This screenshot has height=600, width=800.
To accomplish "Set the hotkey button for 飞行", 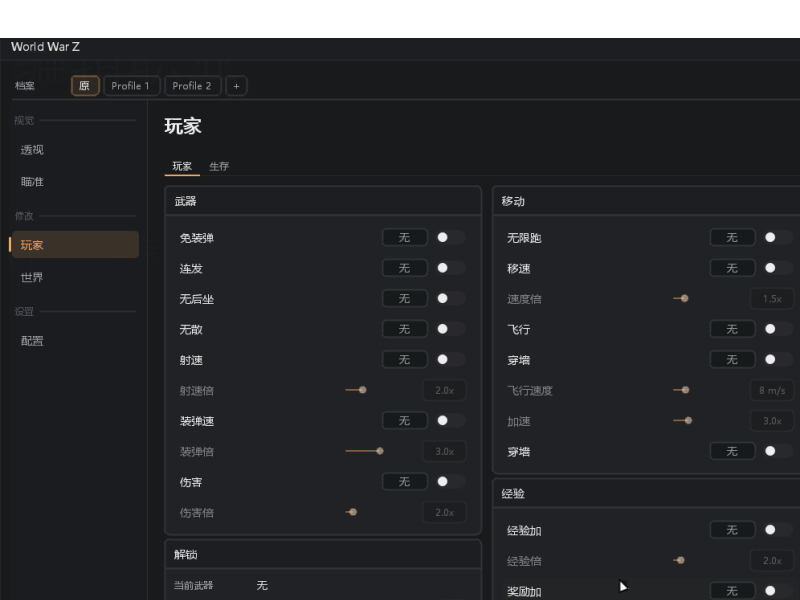I will pyautogui.click(x=732, y=329).
